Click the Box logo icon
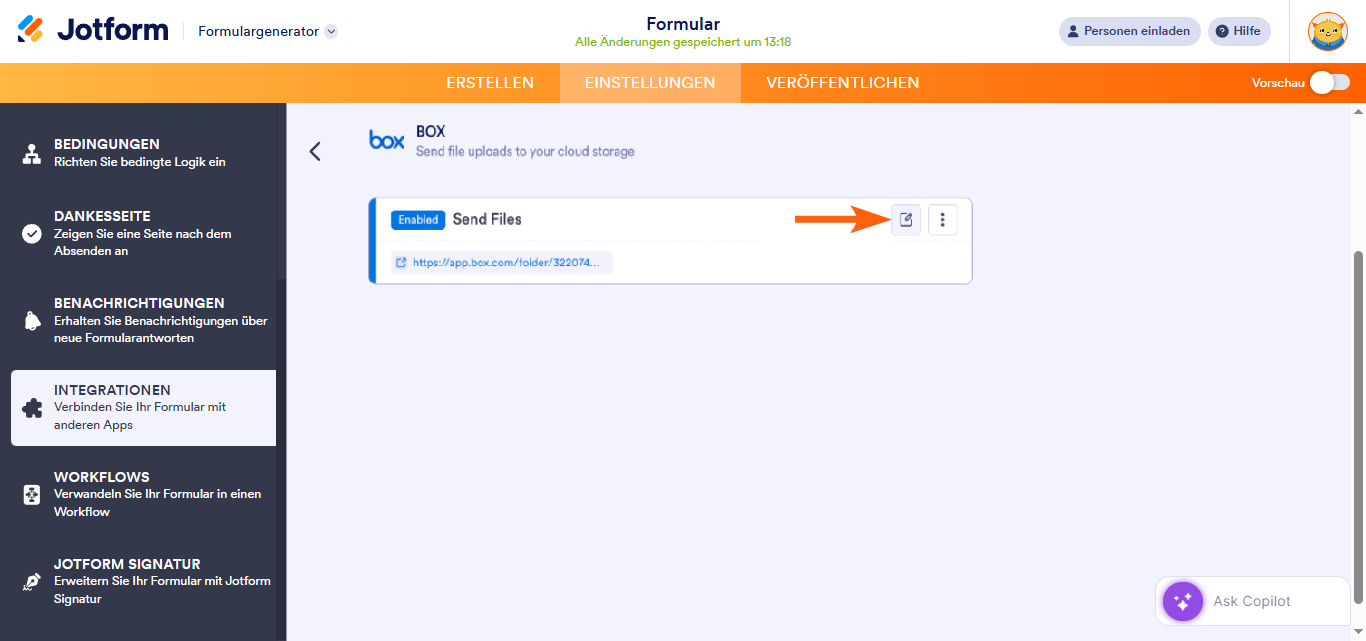Screen dimensions: 1366x641 pyautogui.click(x=386, y=140)
